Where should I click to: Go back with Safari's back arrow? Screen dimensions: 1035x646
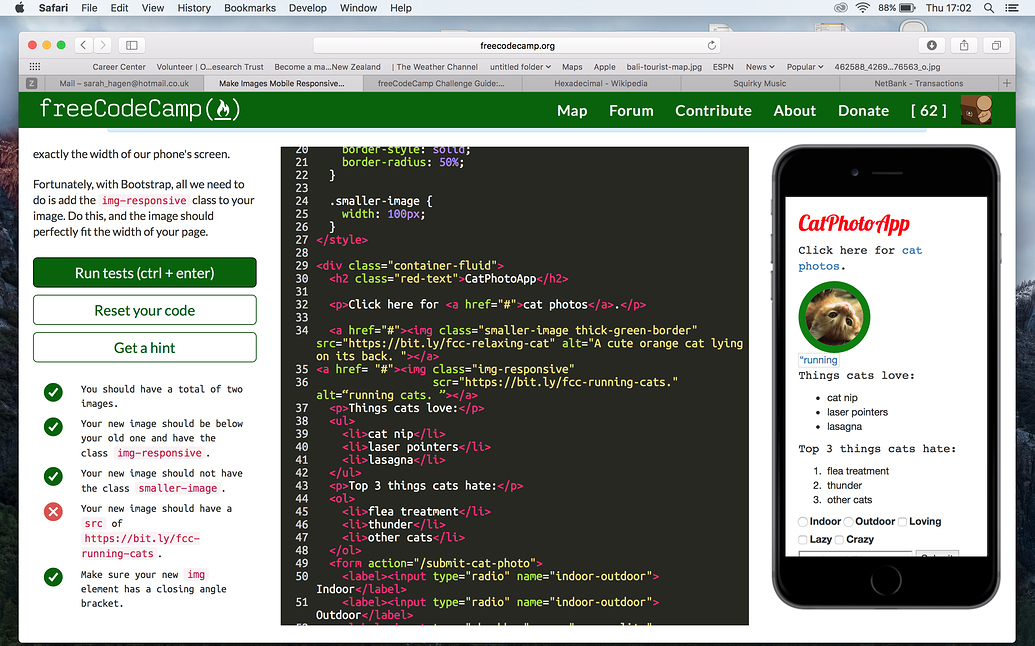83,45
